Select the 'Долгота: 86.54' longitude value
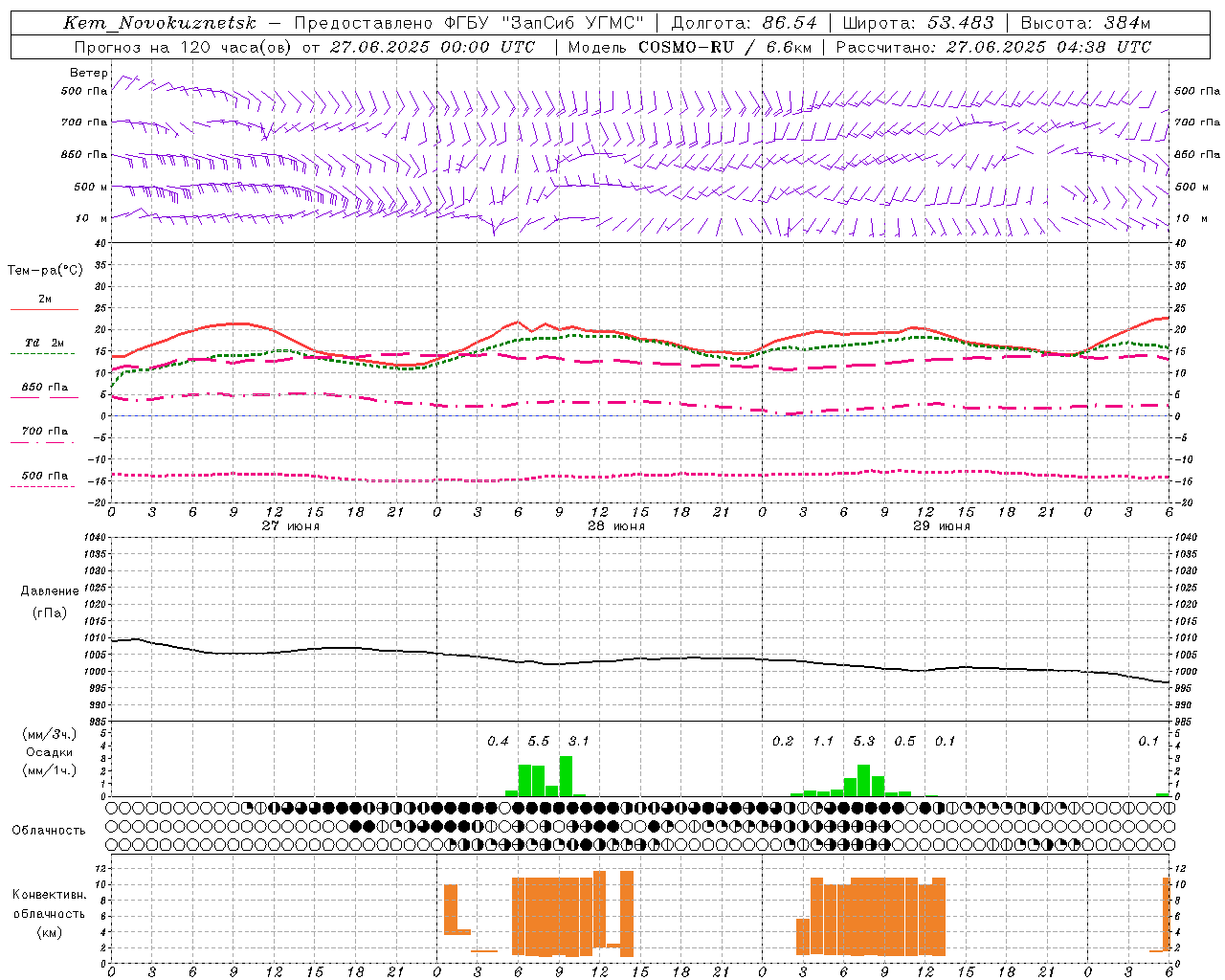 [x=744, y=23]
